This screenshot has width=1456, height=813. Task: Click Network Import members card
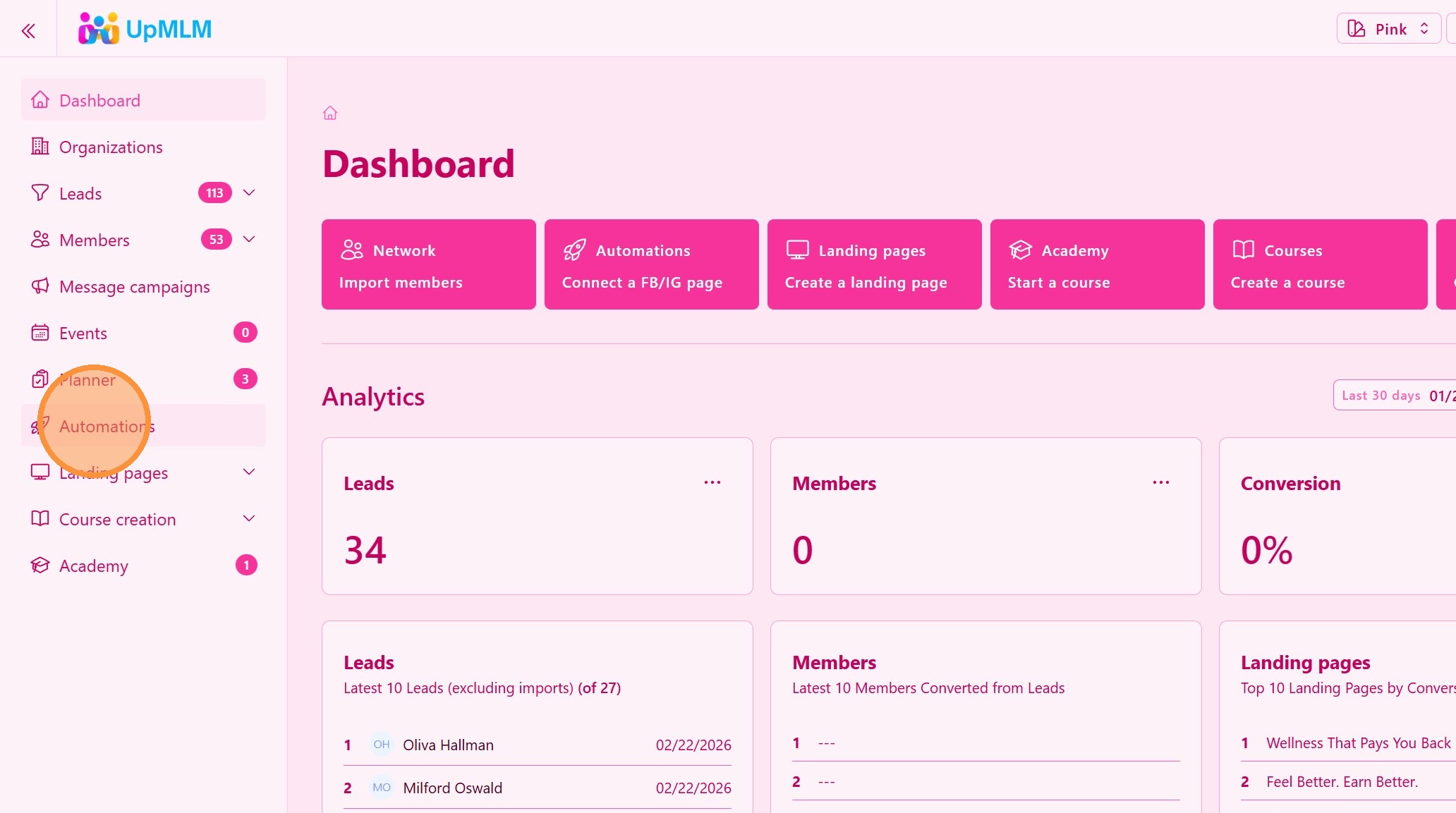pos(428,264)
